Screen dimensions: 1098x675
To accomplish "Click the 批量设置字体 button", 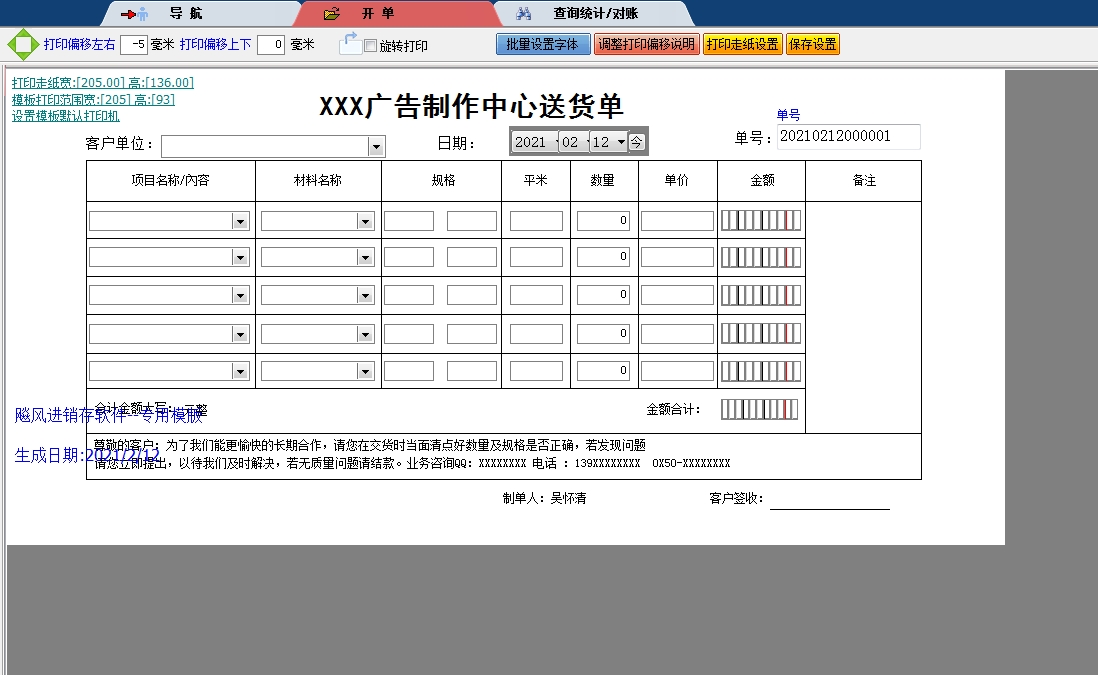I will (x=543, y=44).
